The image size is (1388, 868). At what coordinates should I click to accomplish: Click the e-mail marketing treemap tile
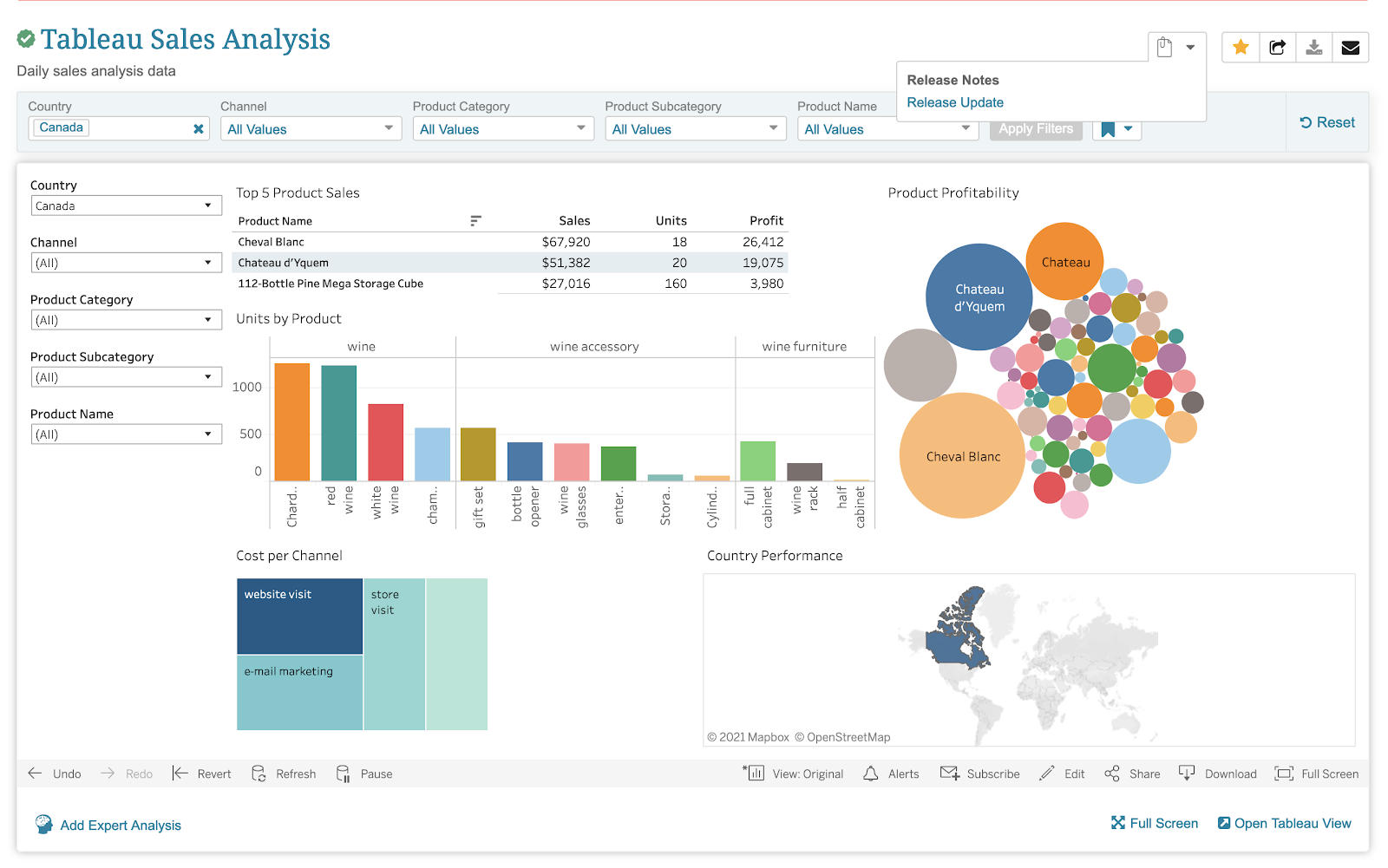[300, 693]
